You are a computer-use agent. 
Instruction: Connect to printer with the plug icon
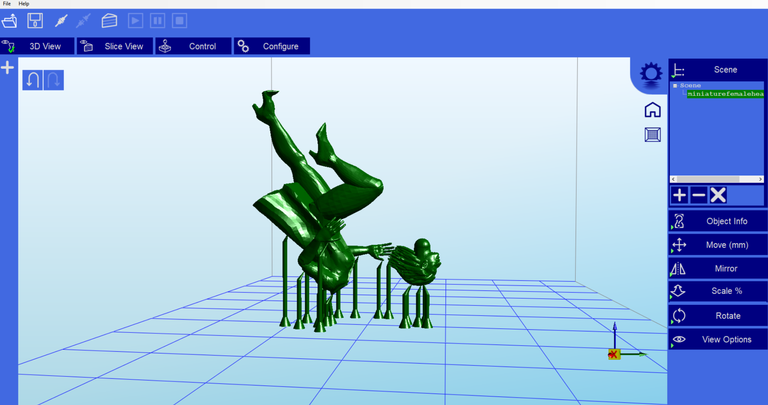tap(61, 21)
